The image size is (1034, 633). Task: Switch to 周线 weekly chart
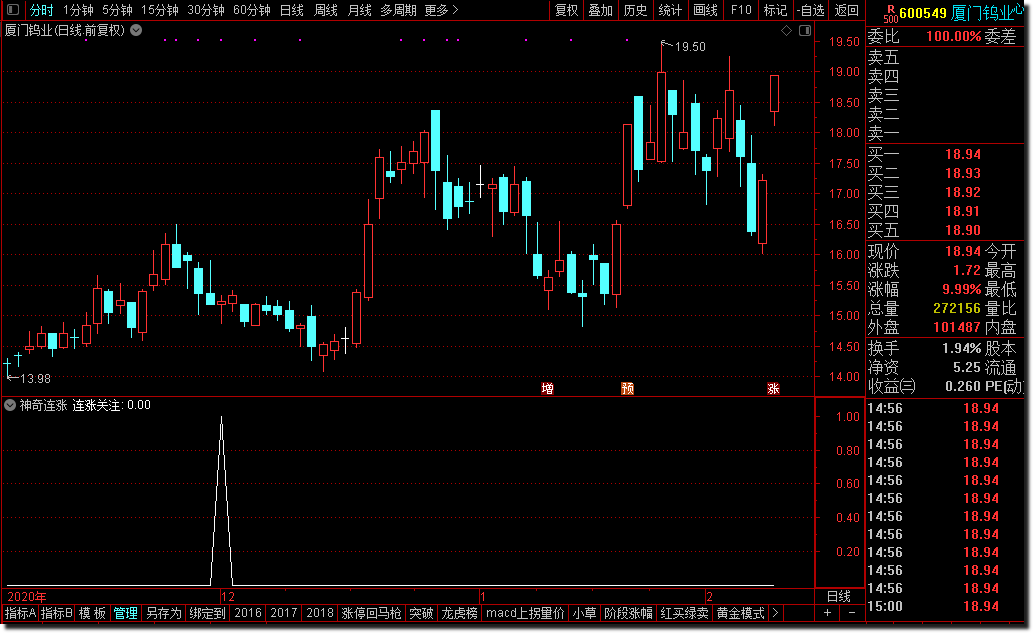(326, 10)
